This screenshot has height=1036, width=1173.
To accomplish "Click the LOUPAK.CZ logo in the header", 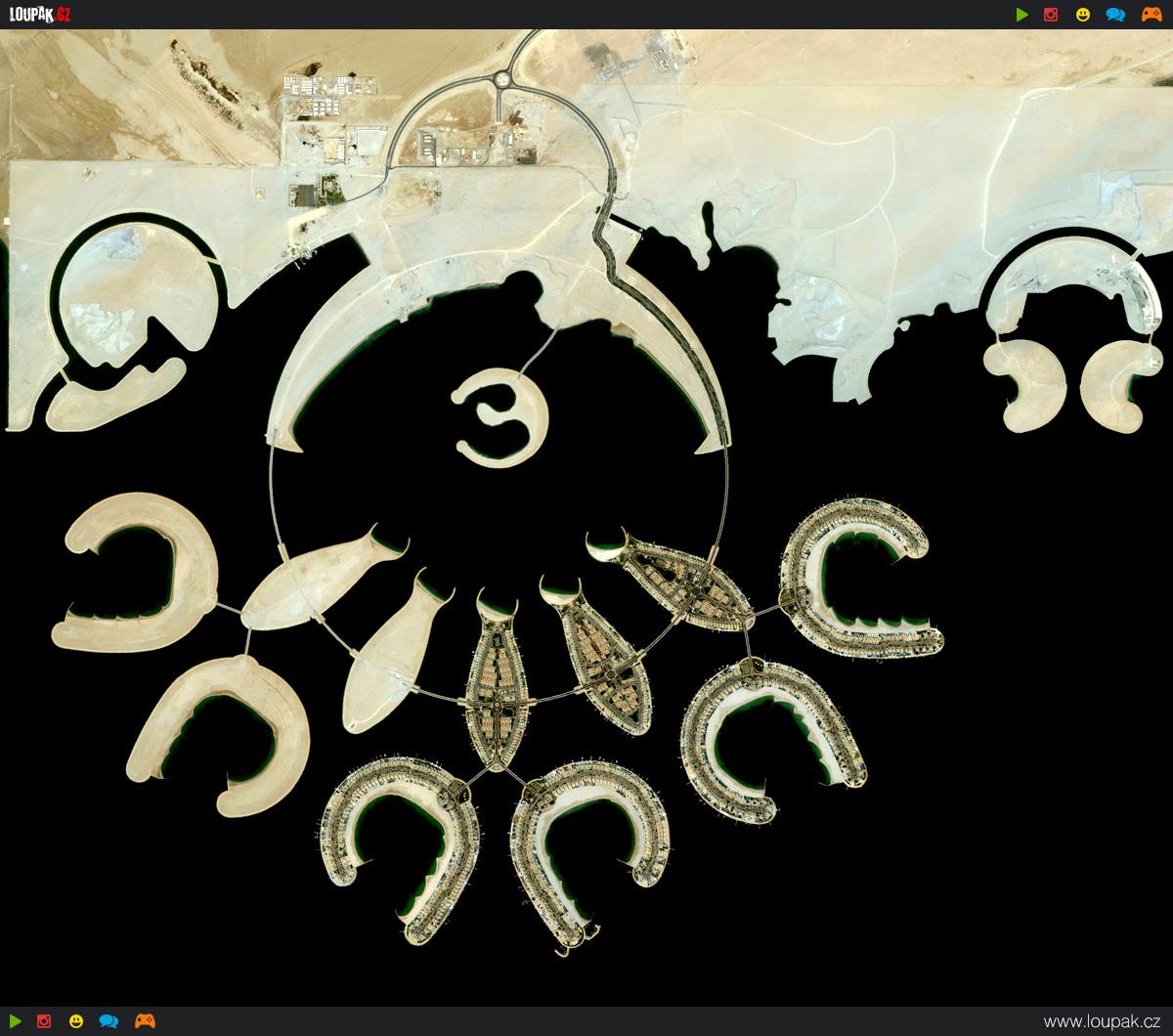I will click(40, 15).
